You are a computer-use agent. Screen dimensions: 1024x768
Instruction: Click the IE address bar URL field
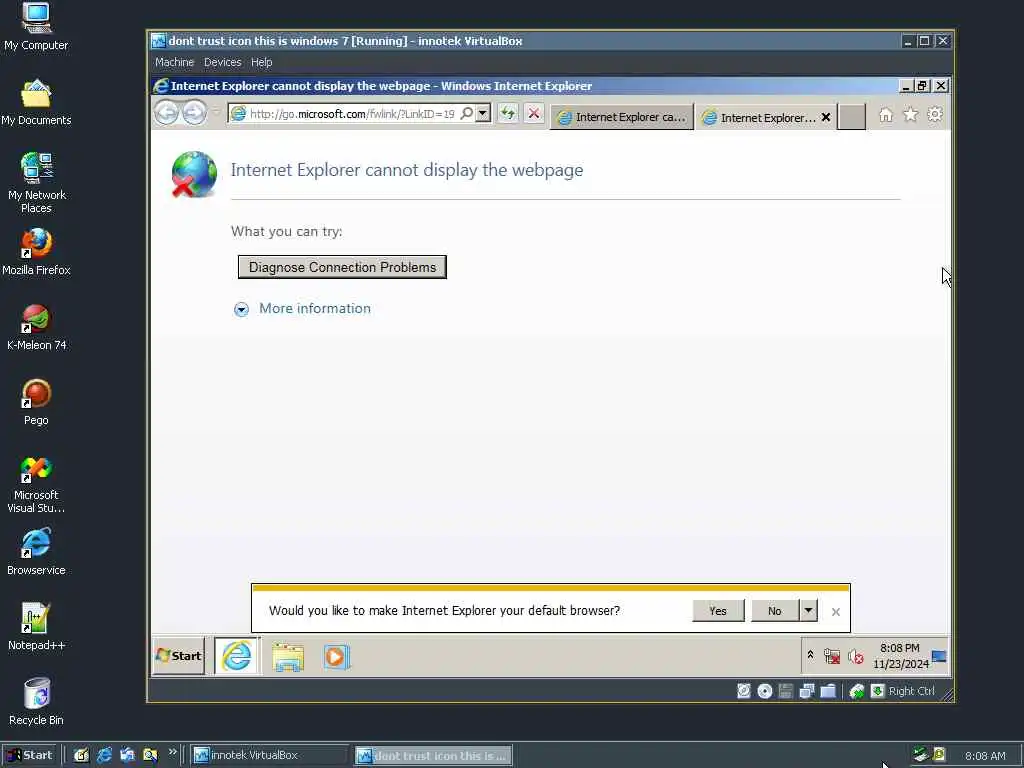pos(352,114)
